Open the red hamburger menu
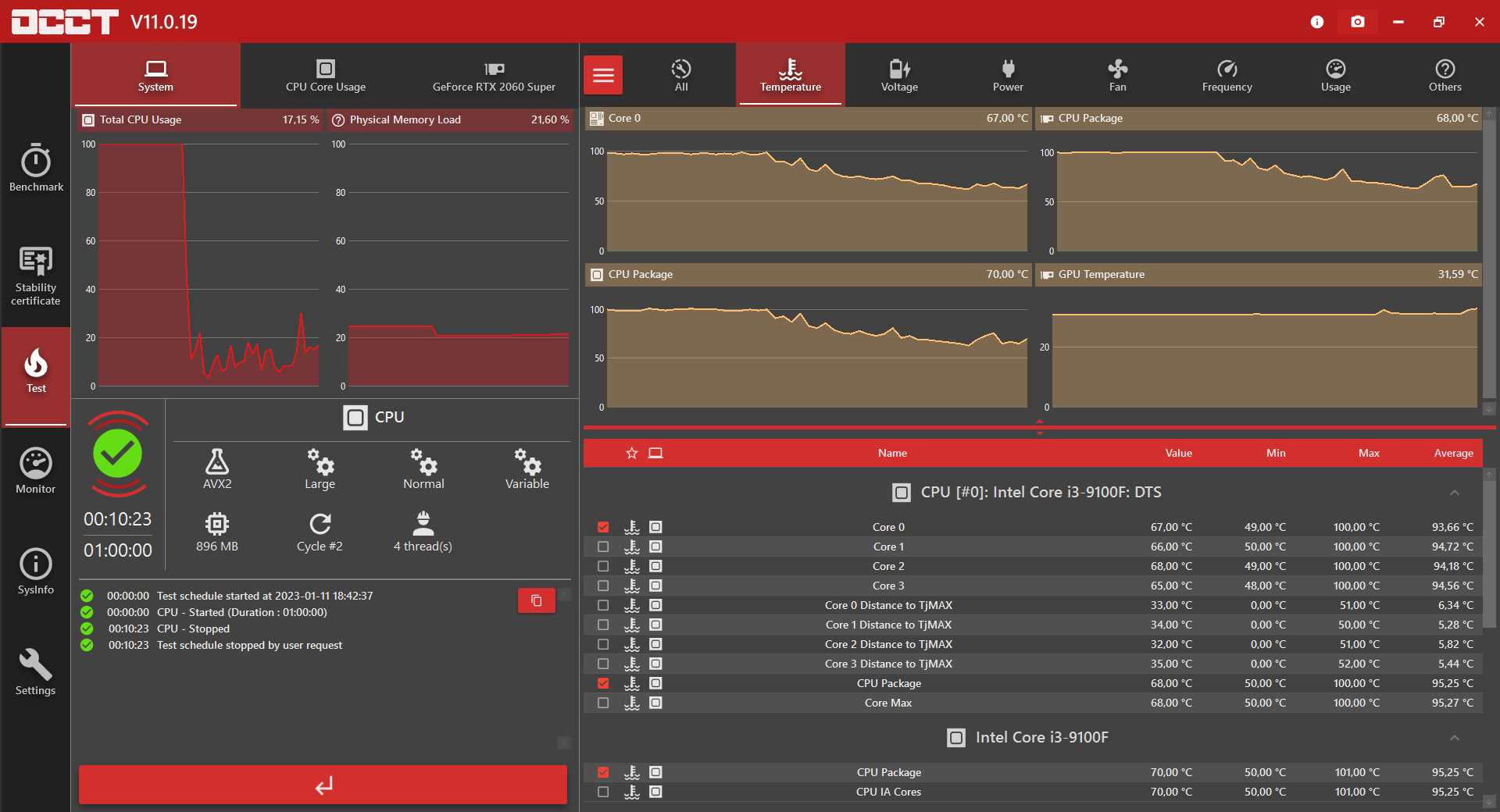The image size is (1500, 812). tap(603, 75)
